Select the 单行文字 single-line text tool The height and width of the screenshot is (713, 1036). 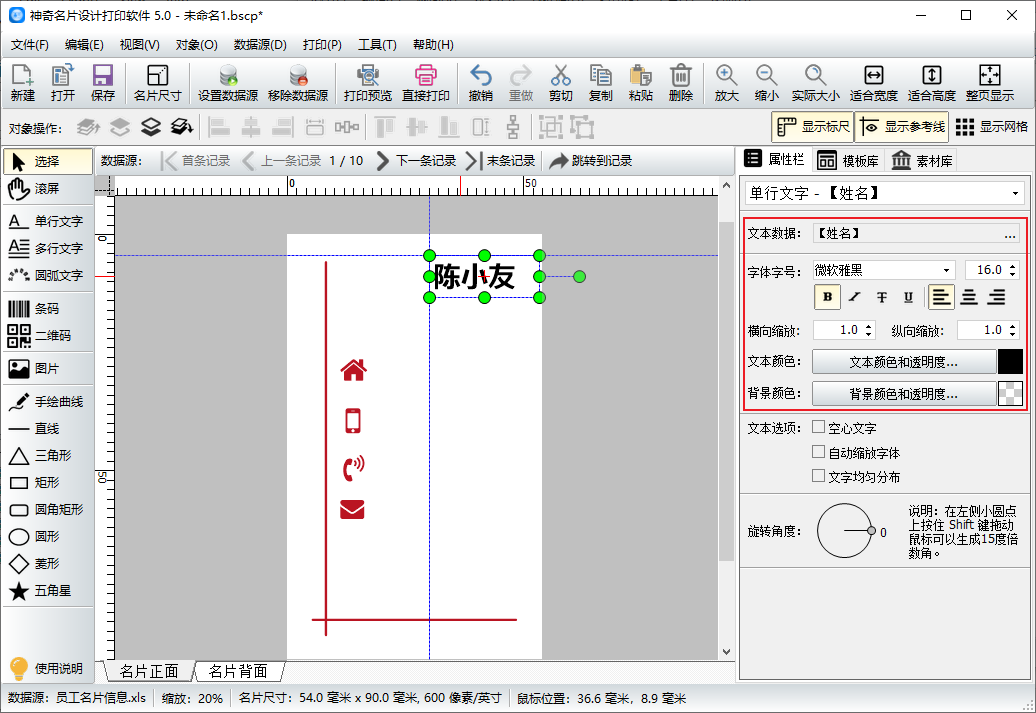pyautogui.click(x=48, y=221)
